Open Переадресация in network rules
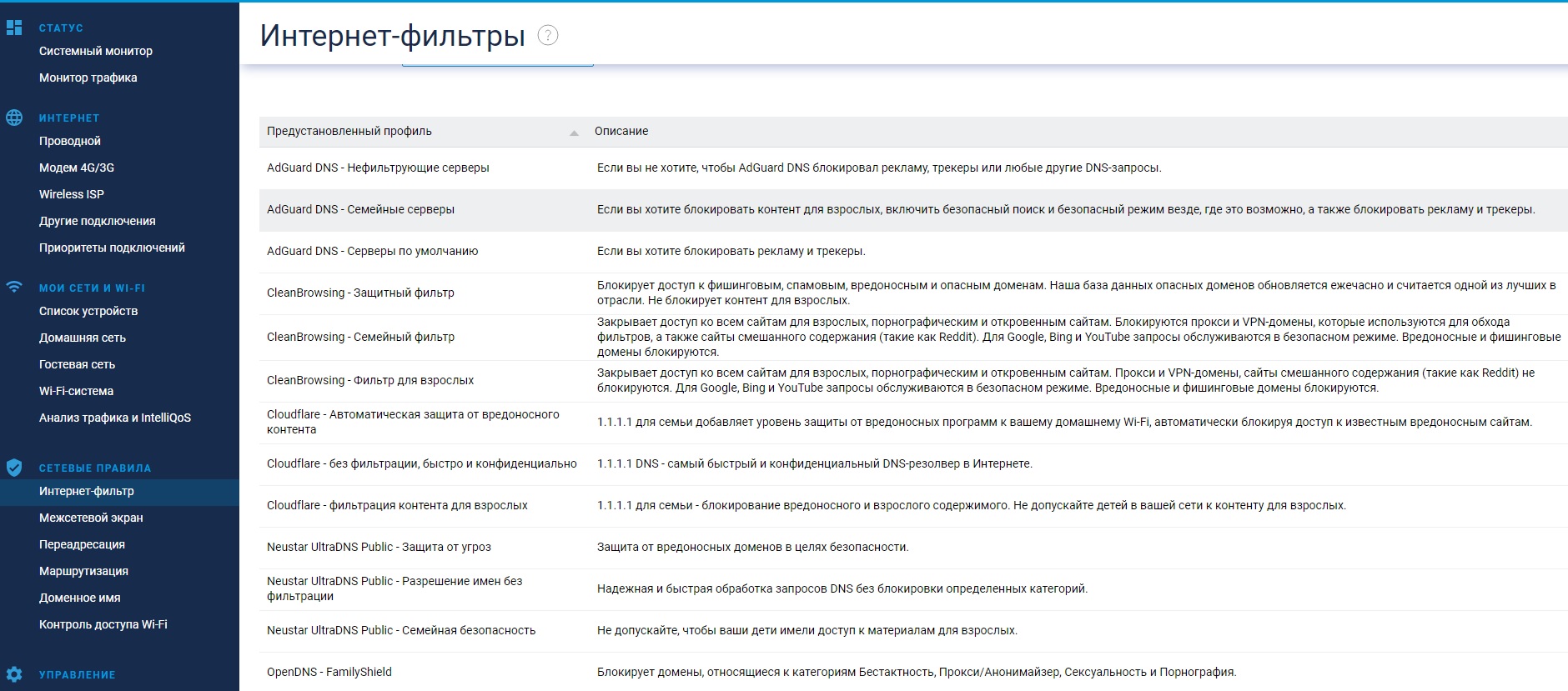 [x=82, y=544]
